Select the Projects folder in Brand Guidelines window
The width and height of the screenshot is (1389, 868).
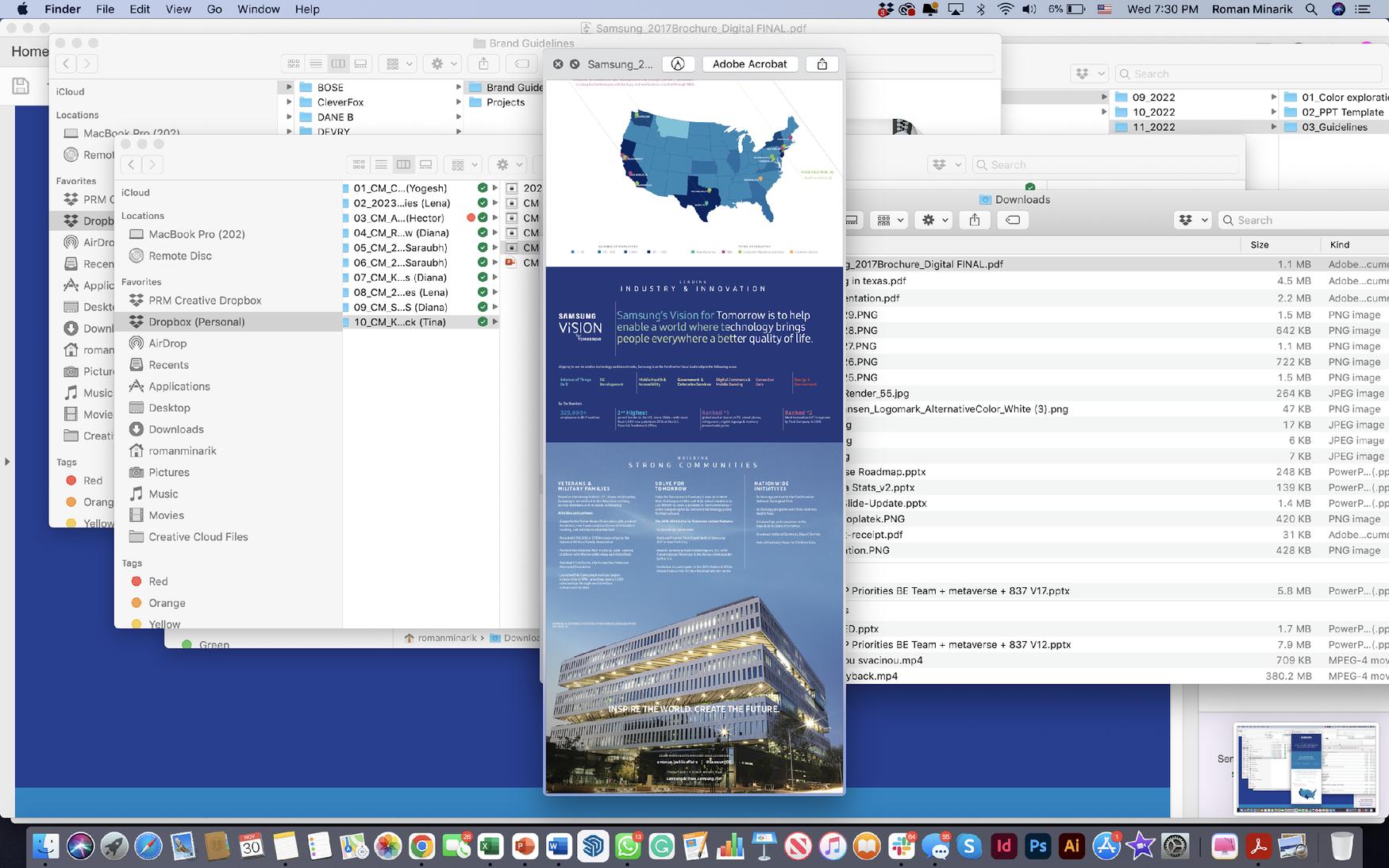coord(505,102)
